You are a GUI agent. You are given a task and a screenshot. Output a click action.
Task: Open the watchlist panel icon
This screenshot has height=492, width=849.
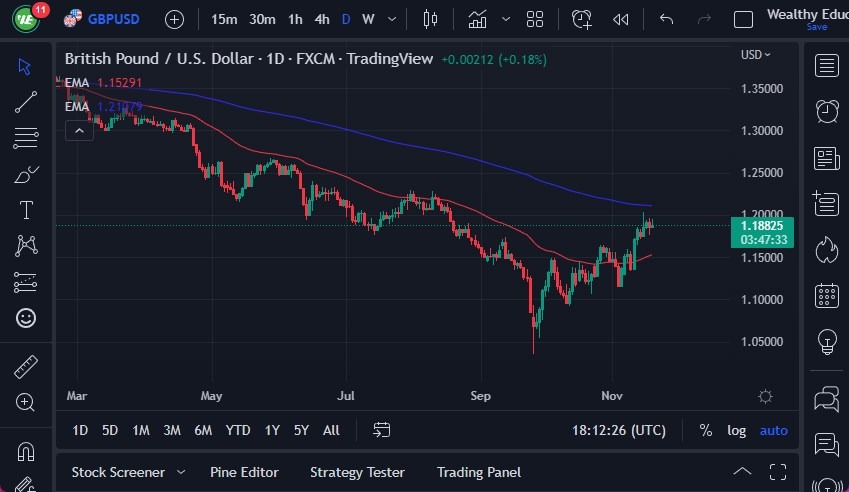tap(826, 66)
